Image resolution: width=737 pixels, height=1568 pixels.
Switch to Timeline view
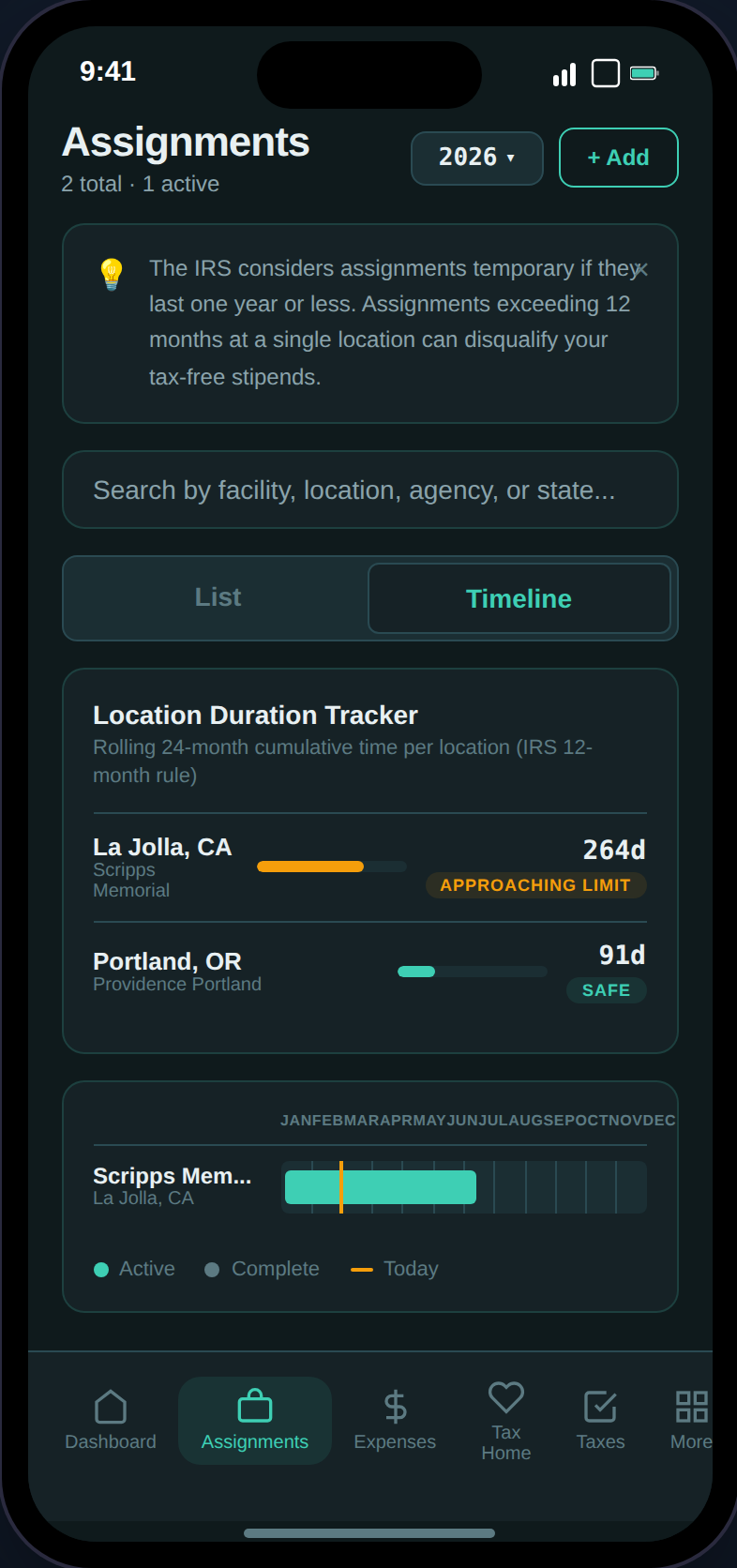519,598
